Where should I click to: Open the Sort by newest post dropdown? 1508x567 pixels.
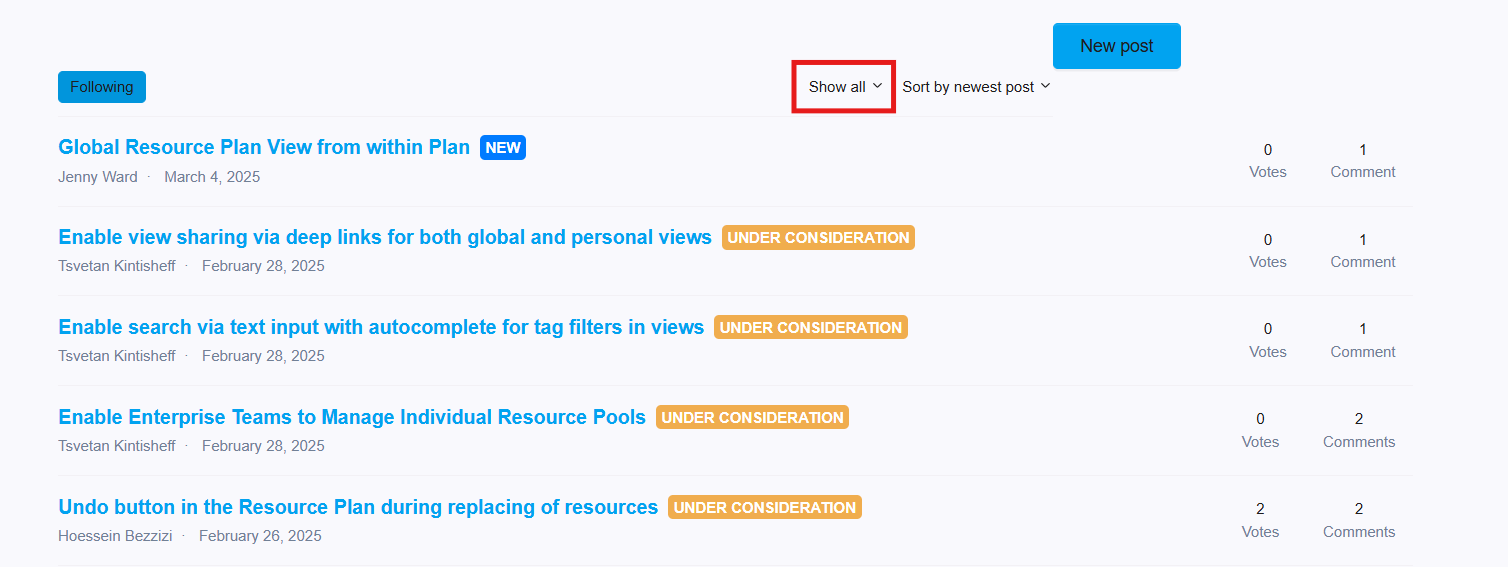point(976,87)
